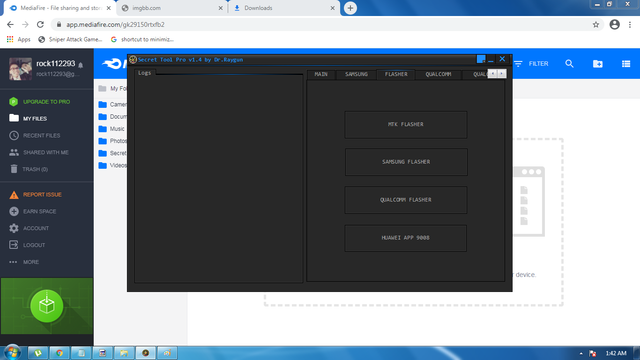Viewport: 640px width, 360px height.
Task: Switch to Downloads browser tab
Action: coord(284,8)
